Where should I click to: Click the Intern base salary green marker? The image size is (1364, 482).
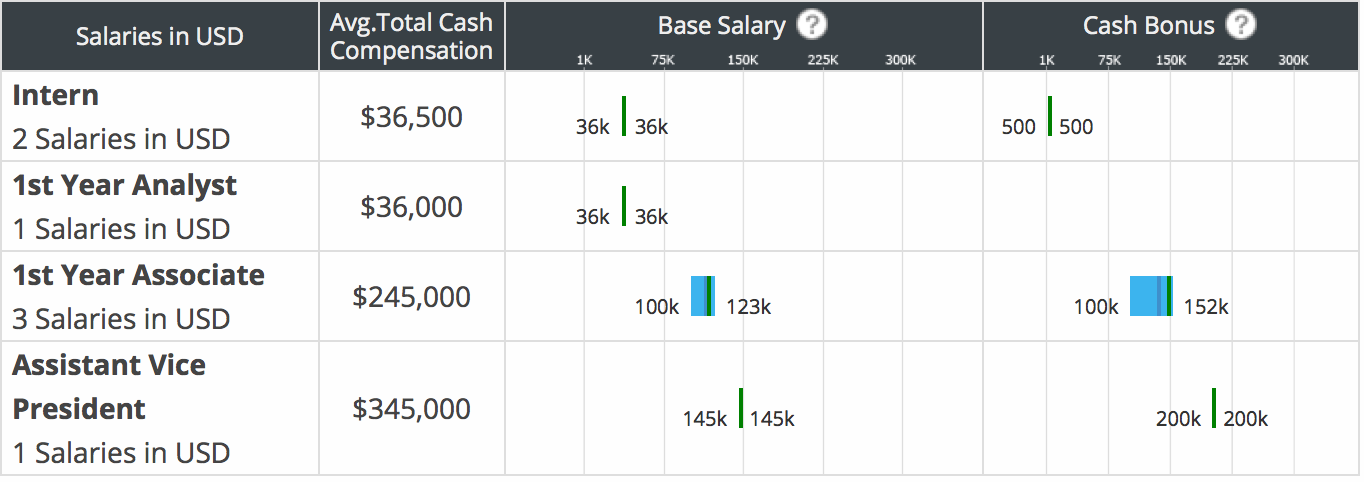tap(624, 116)
